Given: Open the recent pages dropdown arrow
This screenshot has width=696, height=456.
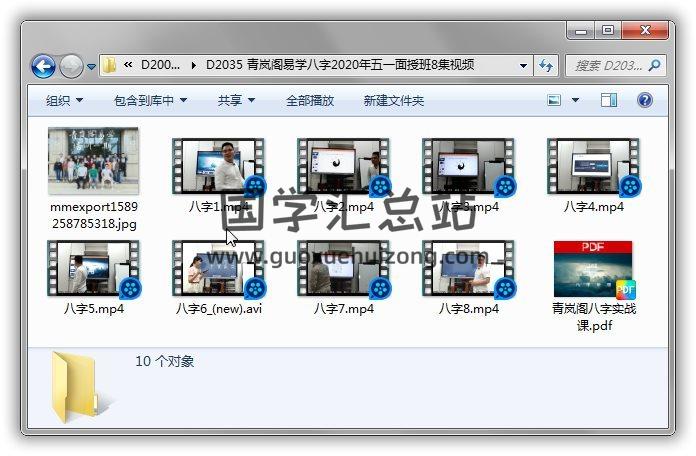Looking at the screenshot, I should tap(92, 67).
